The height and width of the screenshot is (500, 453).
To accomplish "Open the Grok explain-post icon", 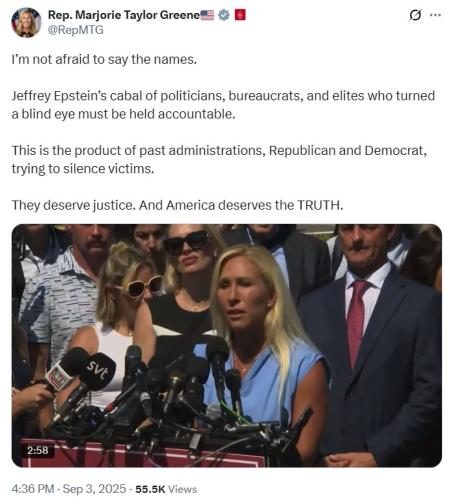I will pyautogui.click(x=415, y=15).
